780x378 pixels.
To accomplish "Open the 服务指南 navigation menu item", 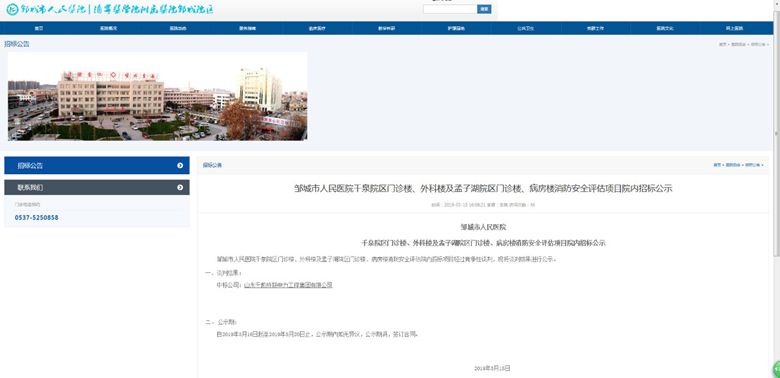I will [247, 28].
